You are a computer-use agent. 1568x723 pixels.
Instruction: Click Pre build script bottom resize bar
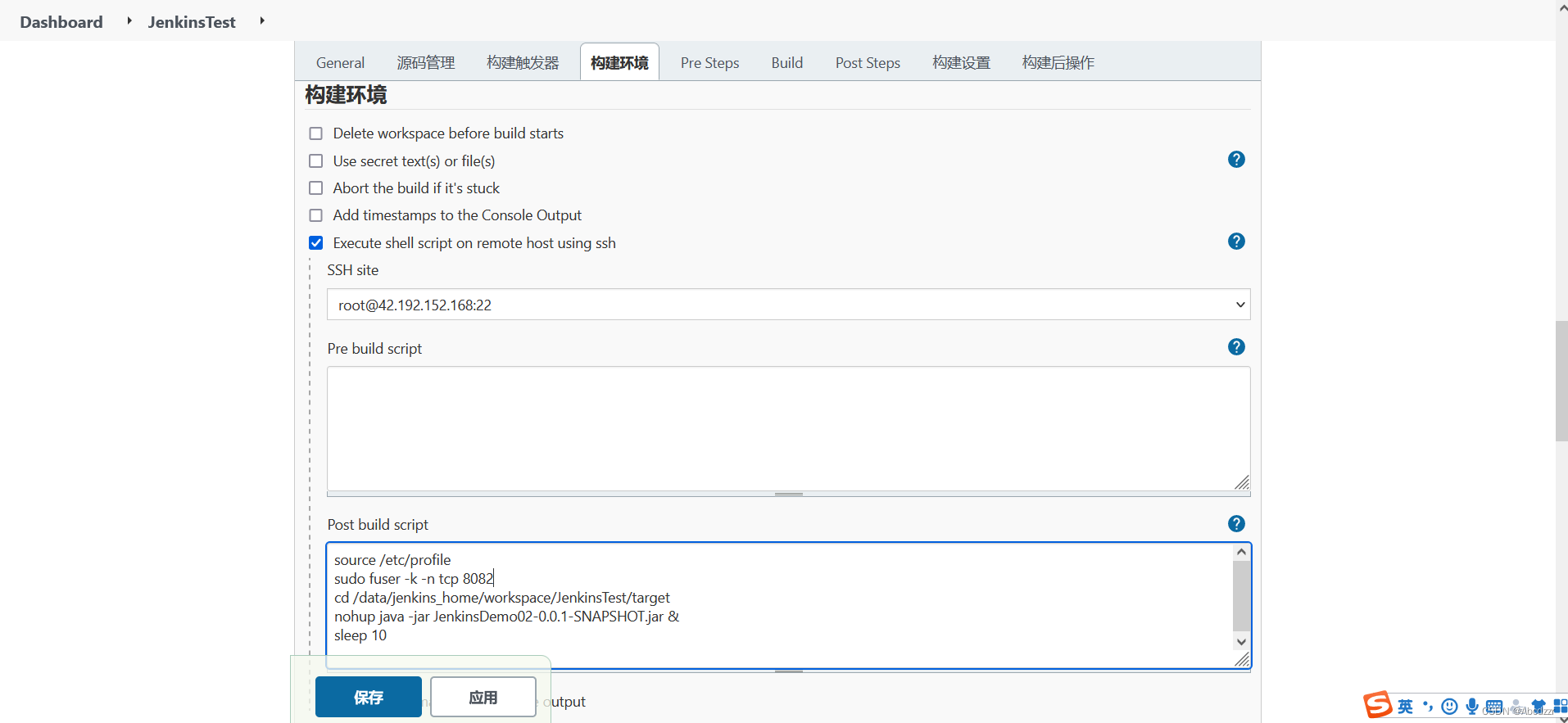(x=788, y=494)
